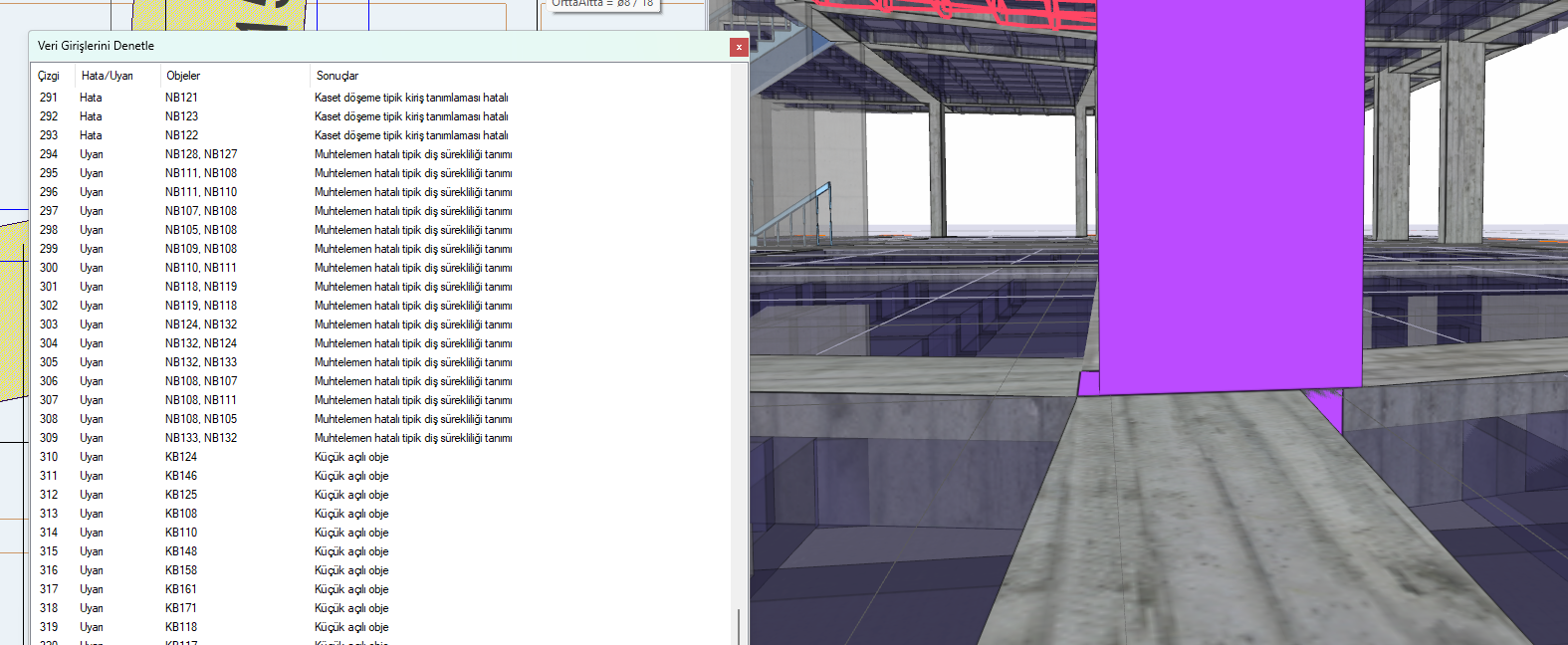1568x645 pixels.
Task: Select row 309 NB133, NB132
Action: (381, 438)
